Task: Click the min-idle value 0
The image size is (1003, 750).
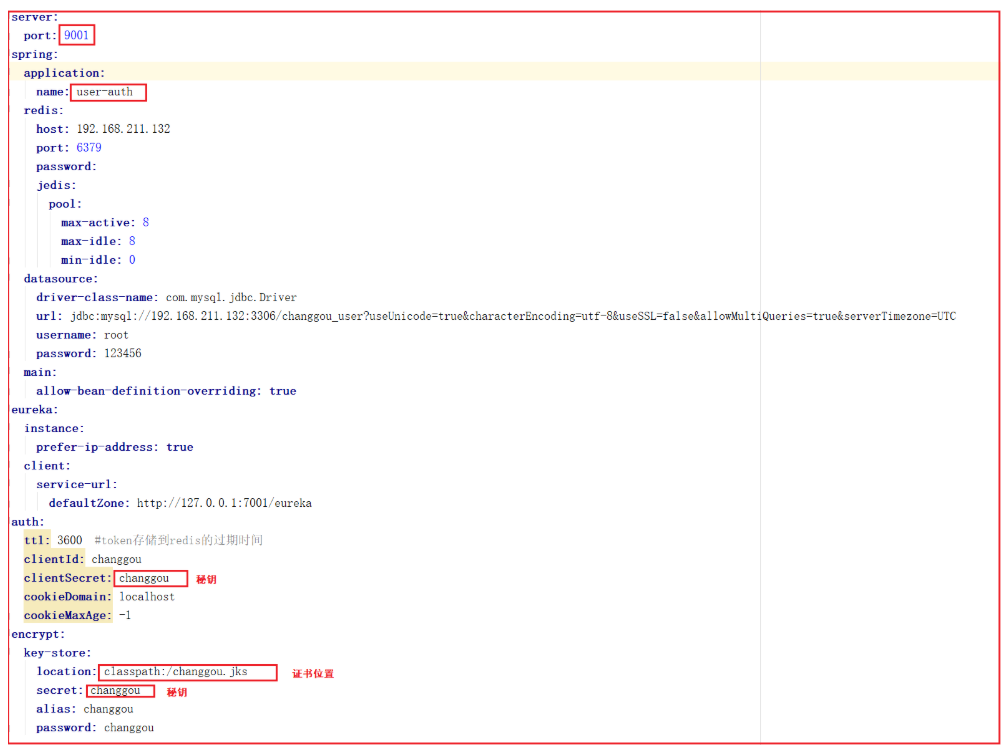Action: pos(132,260)
